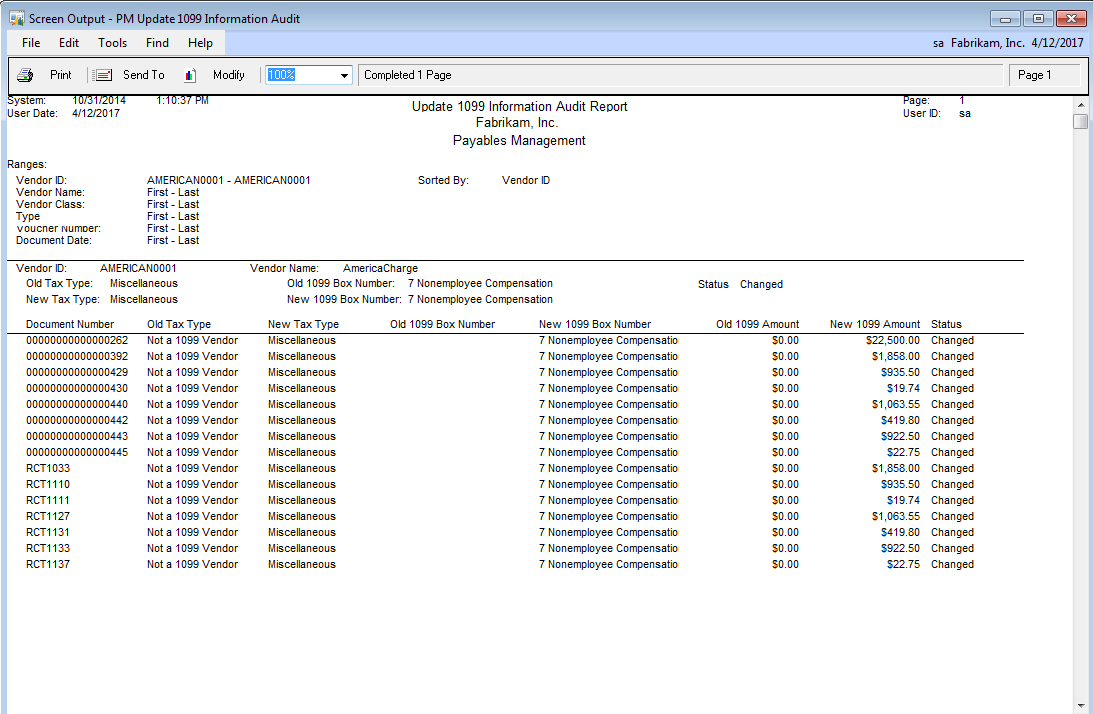Click the Send To button label
Image resolution: width=1093 pixels, height=714 pixels.
[144, 75]
